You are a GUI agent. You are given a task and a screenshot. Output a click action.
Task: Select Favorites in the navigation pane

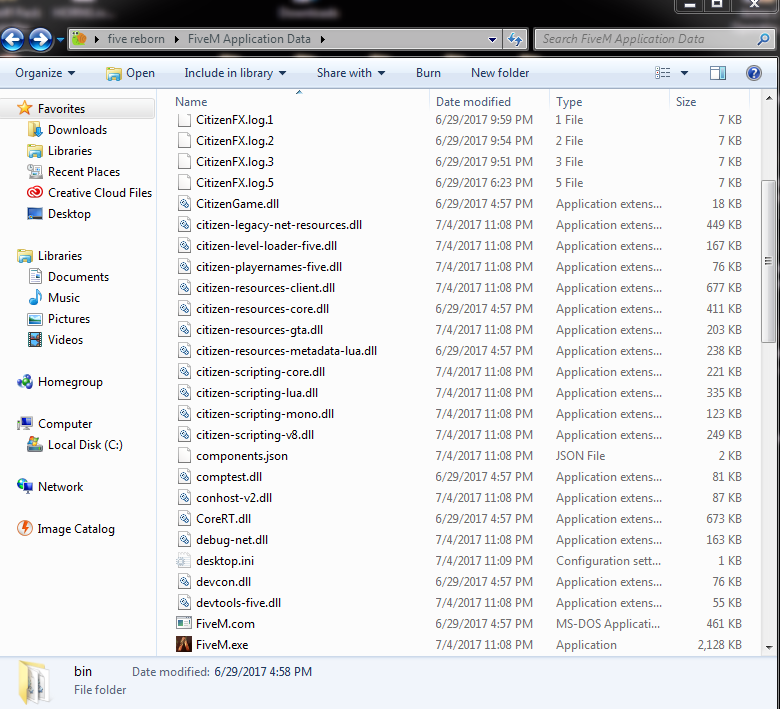point(61,108)
